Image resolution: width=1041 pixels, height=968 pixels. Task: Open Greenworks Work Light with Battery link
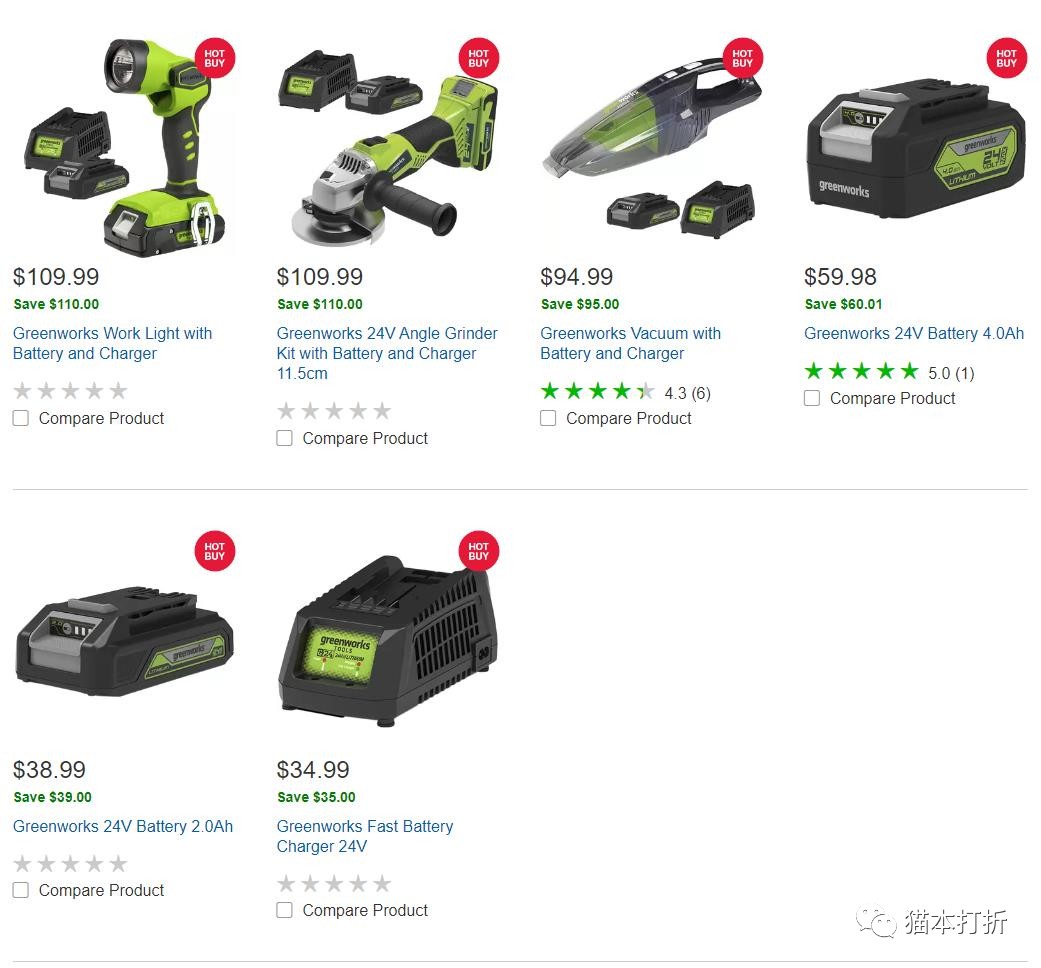112,343
